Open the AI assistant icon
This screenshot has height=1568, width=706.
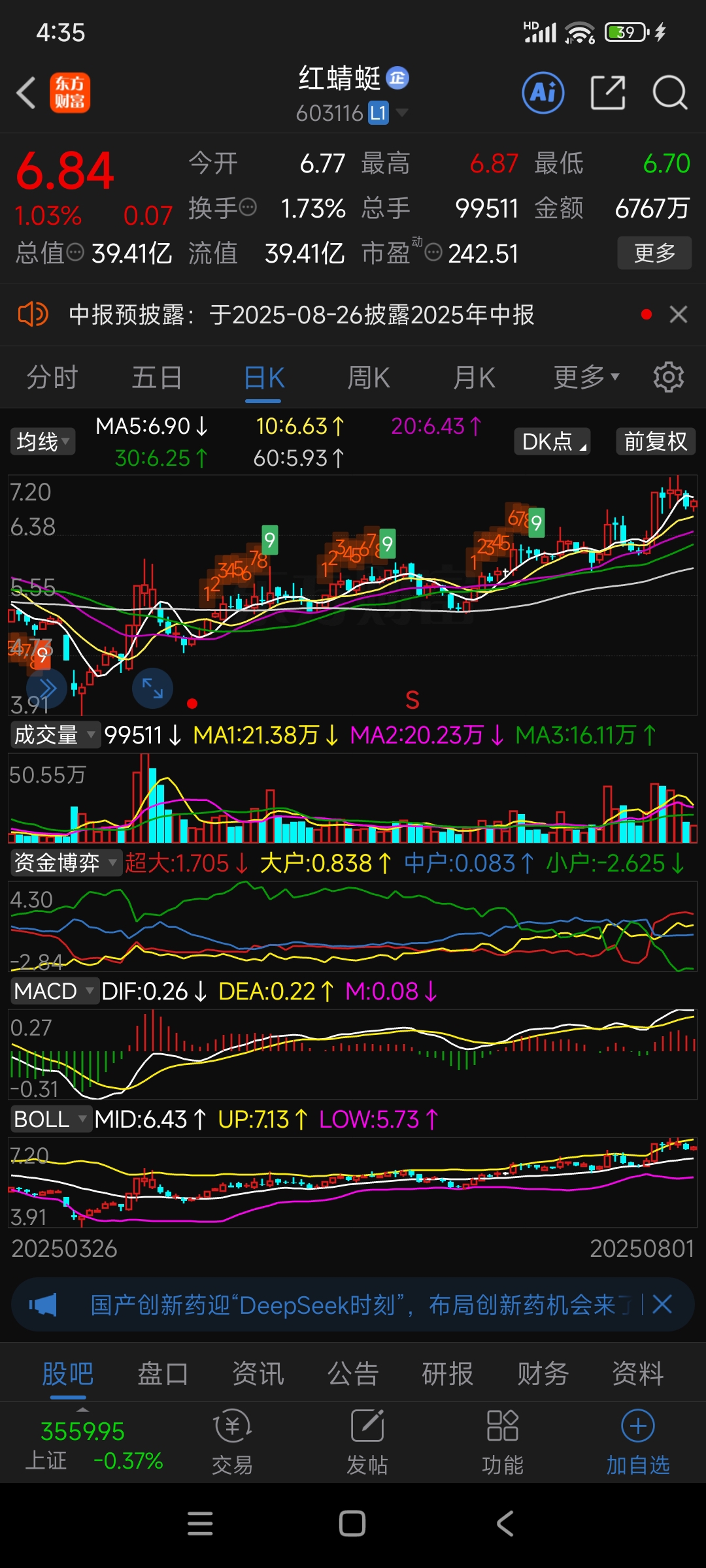coord(543,93)
